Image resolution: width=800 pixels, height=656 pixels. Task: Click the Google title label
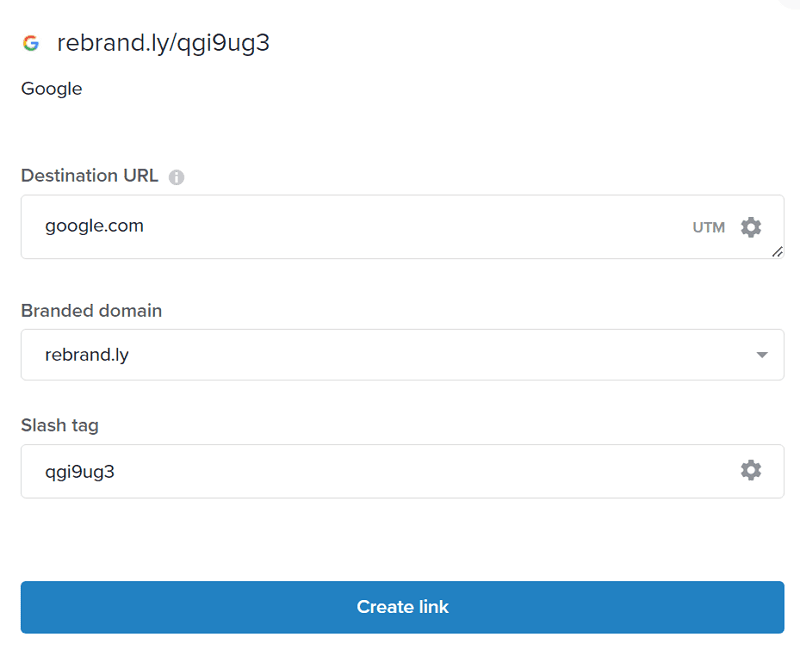(51, 89)
